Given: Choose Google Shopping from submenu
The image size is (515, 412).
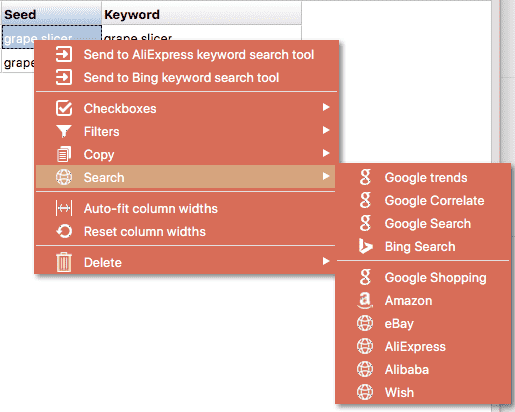Looking at the screenshot, I should (x=423, y=277).
